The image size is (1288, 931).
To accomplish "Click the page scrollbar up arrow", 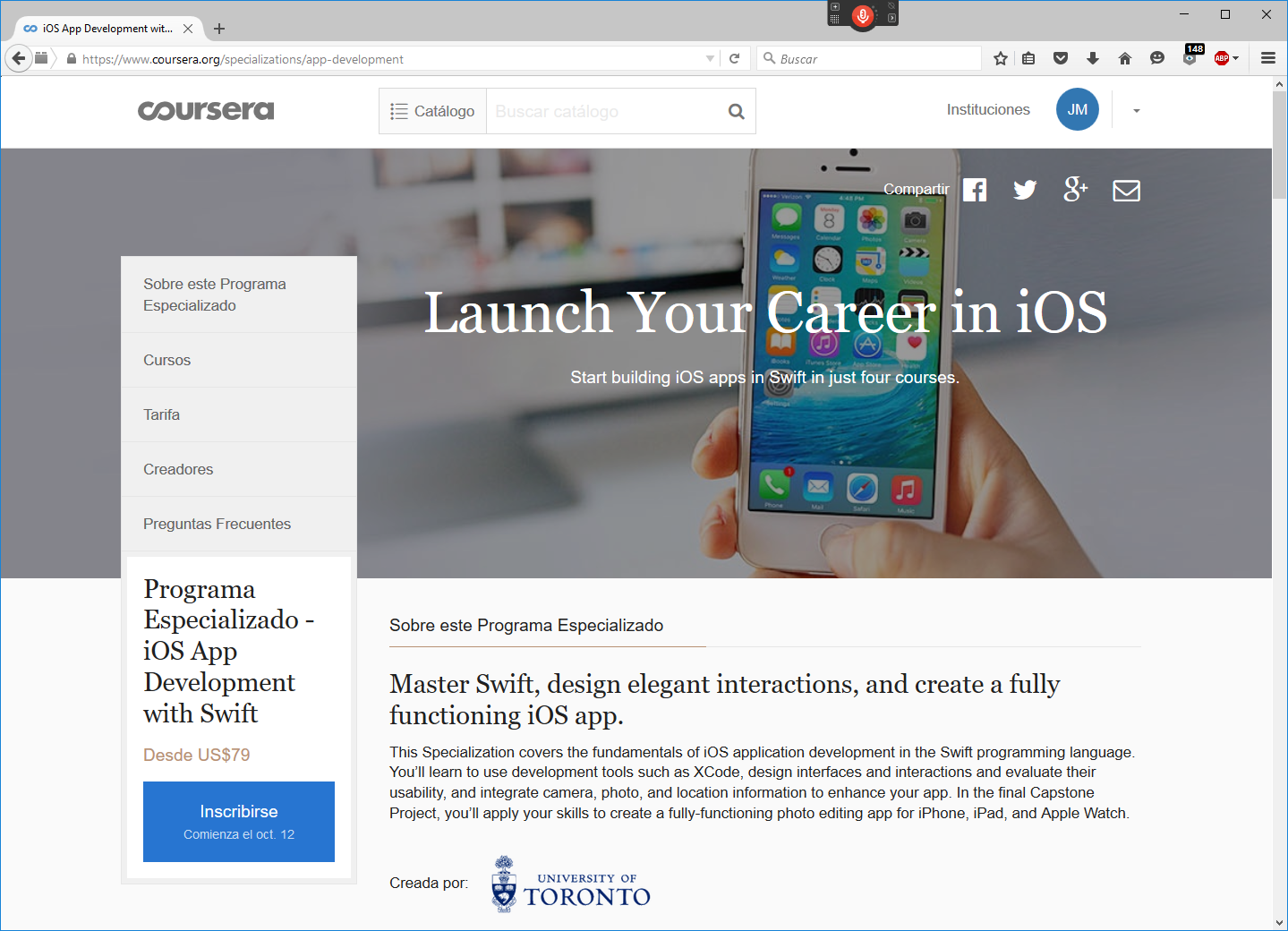I will 1280,84.
